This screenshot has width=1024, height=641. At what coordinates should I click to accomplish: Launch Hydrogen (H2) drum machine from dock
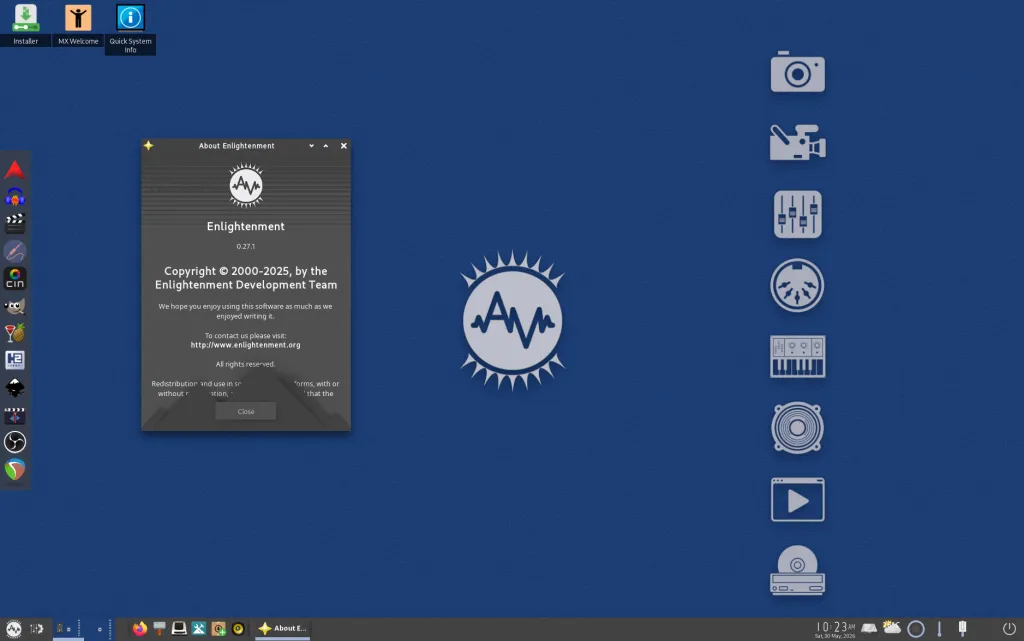pyautogui.click(x=14, y=360)
